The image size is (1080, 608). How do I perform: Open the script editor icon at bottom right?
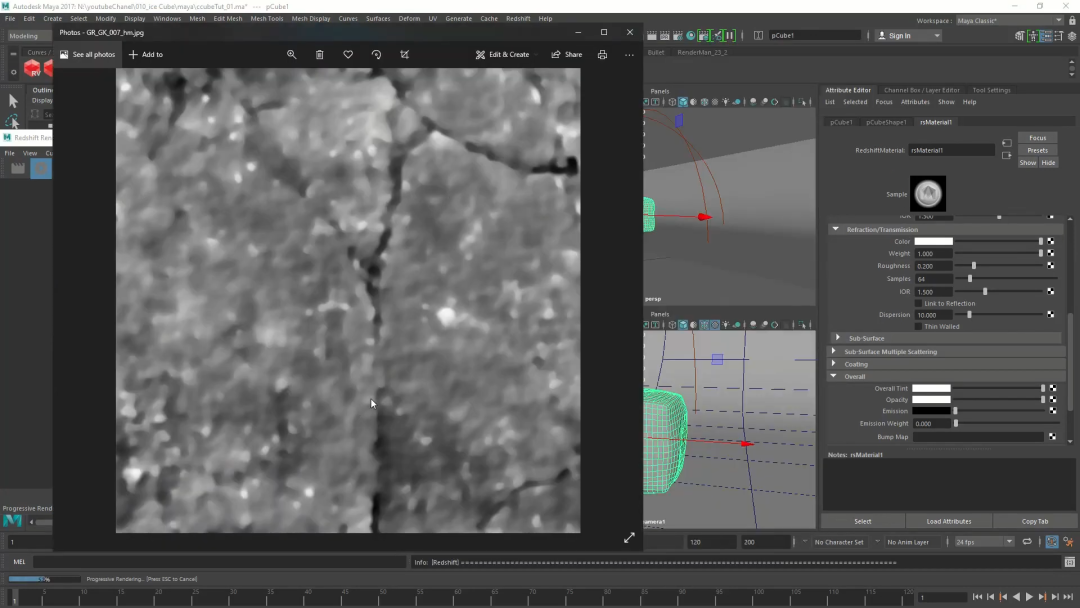[1070, 562]
